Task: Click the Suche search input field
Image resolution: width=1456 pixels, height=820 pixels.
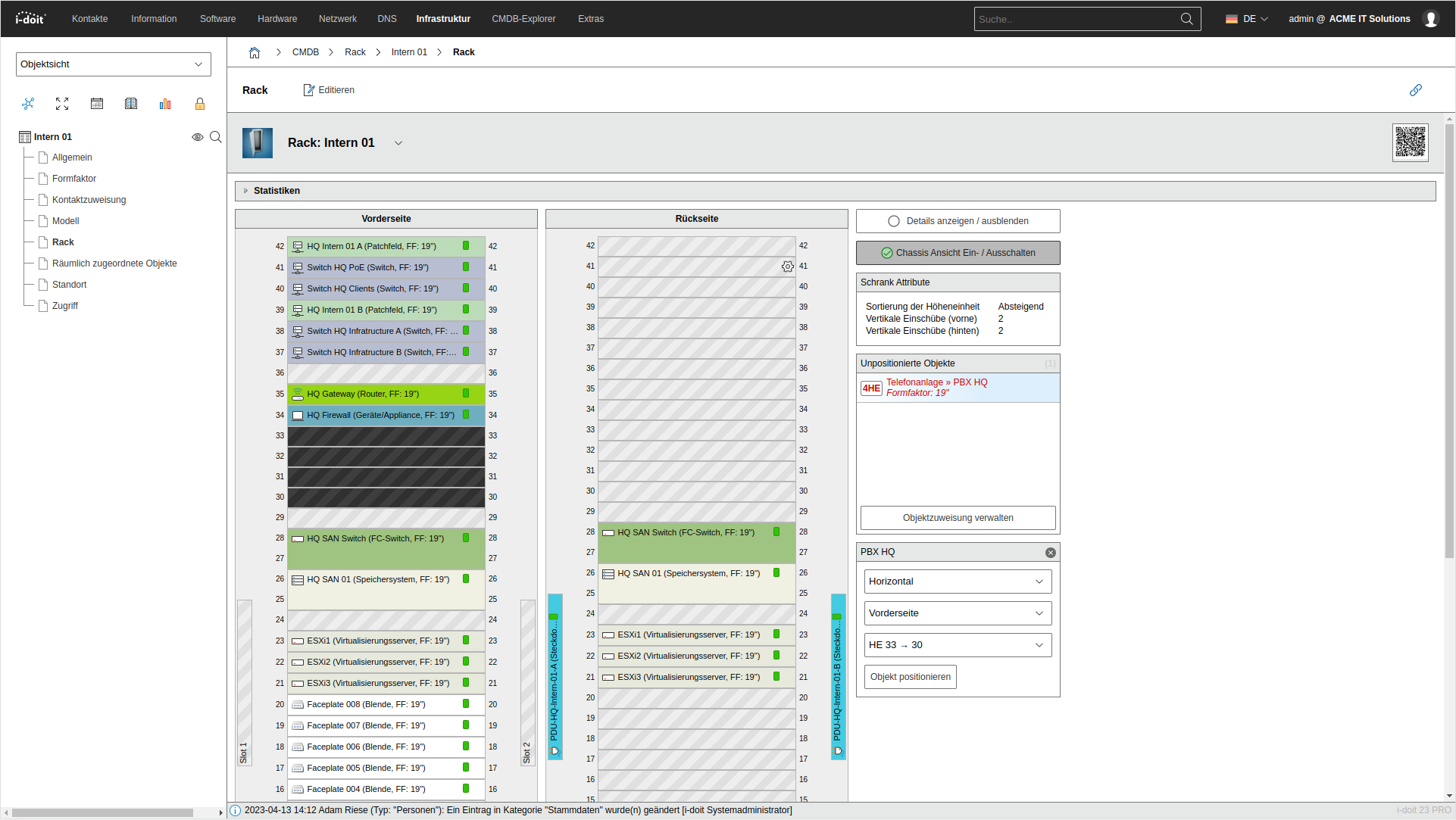Action: coord(1076,19)
